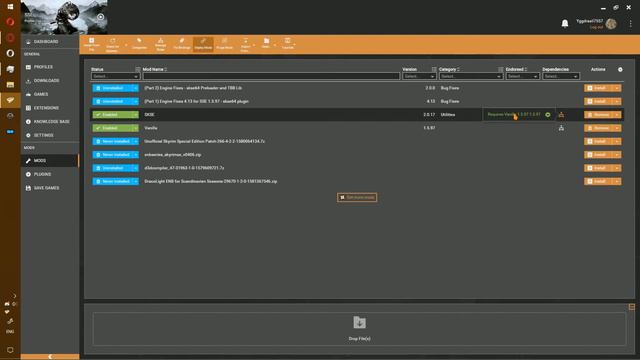Image resolution: width=640 pixels, height=360 pixels.
Task: Click the notifications bell icon
Action: tap(565, 24)
